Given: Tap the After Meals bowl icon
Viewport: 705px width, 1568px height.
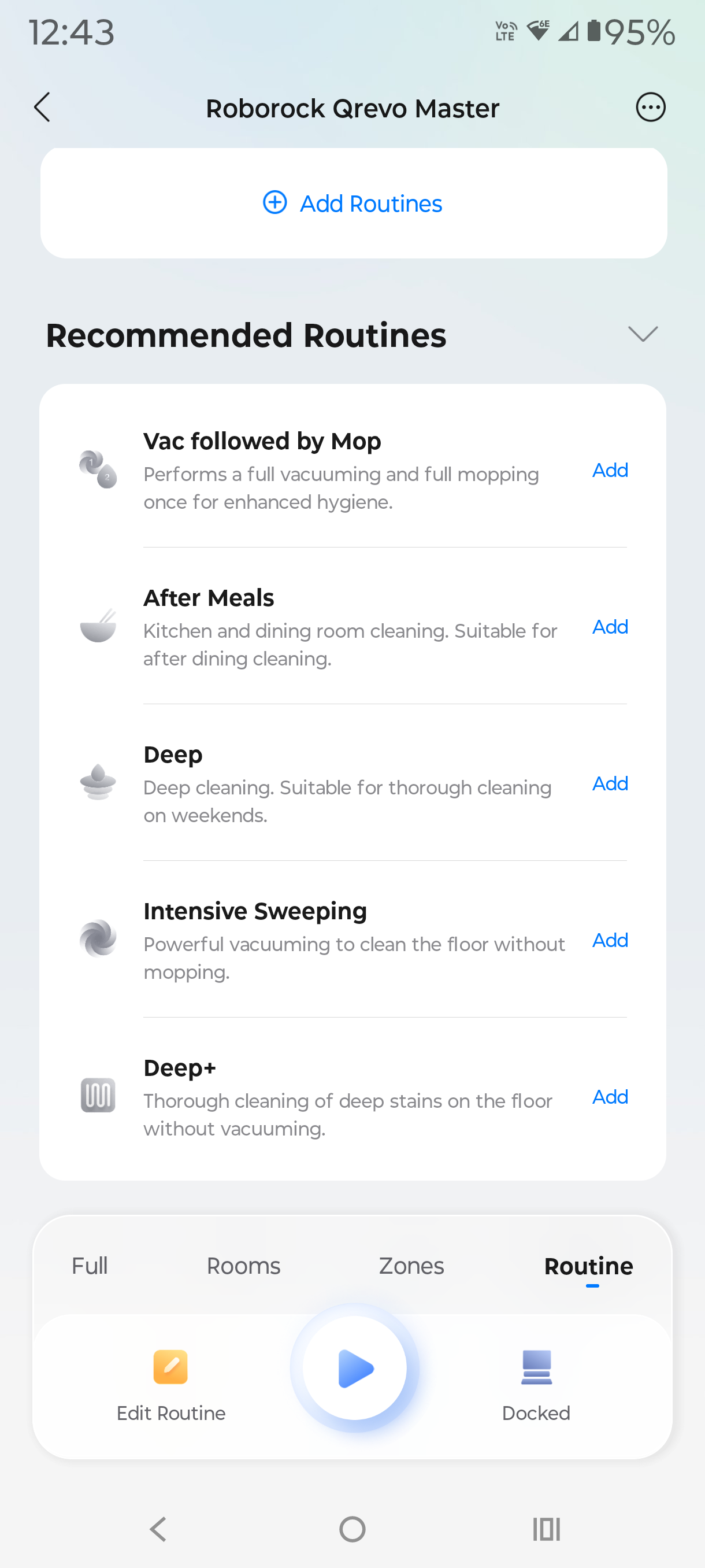Looking at the screenshot, I should tap(98, 626).
